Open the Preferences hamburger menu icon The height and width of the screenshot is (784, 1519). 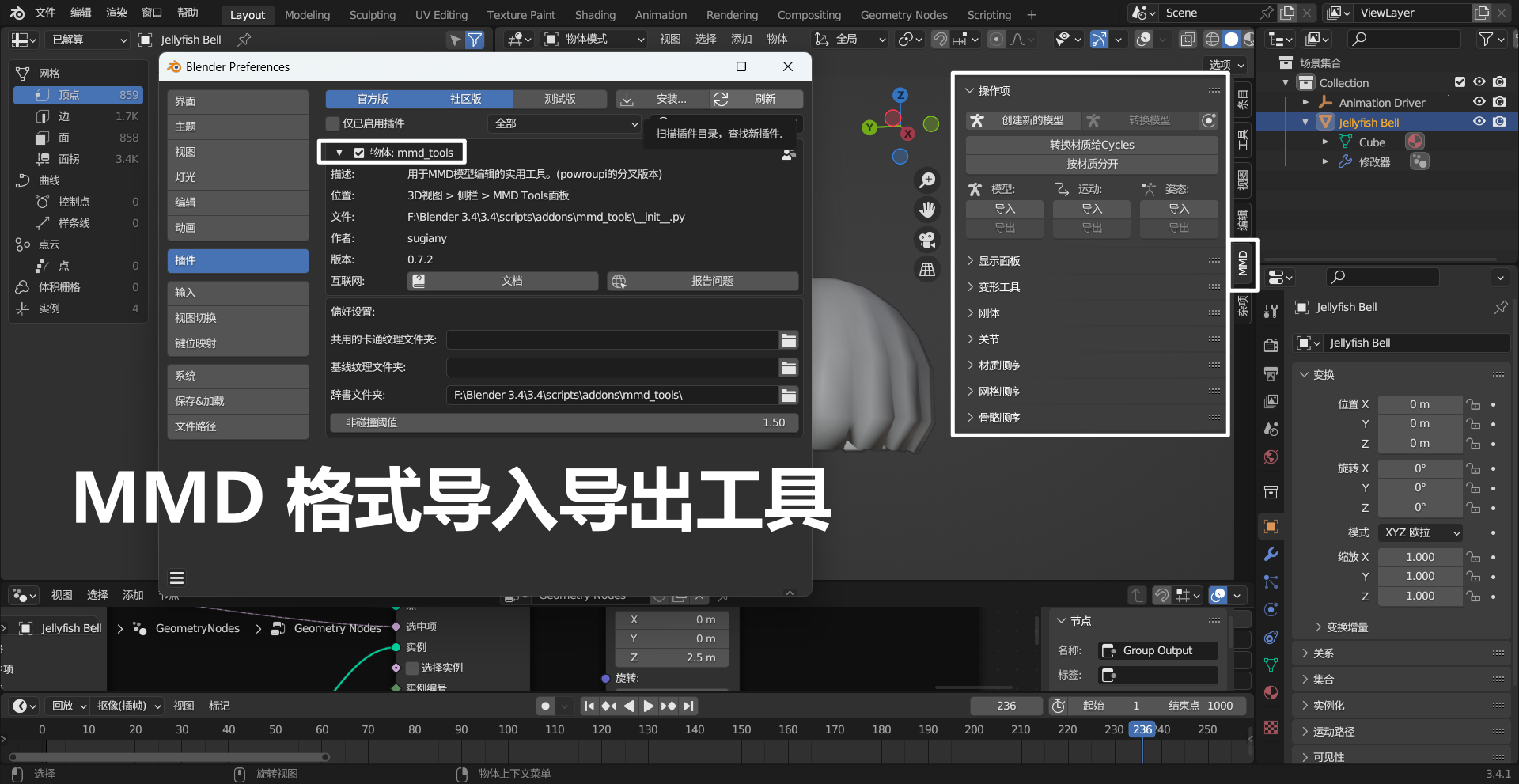(177, 578)
